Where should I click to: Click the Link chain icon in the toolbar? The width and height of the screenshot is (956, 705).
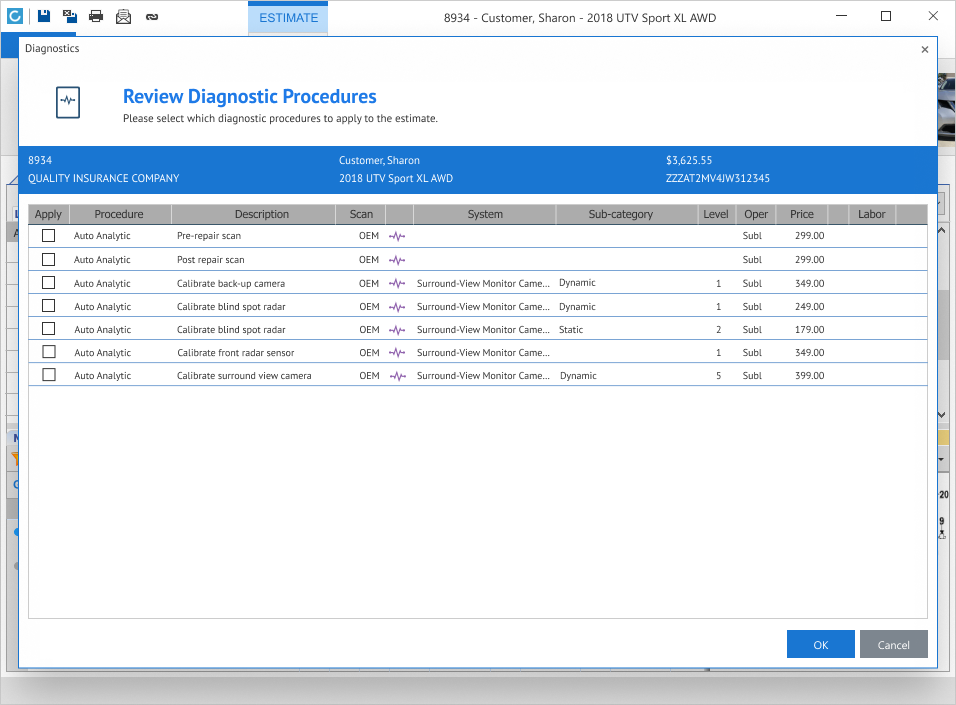click(152, 17)
